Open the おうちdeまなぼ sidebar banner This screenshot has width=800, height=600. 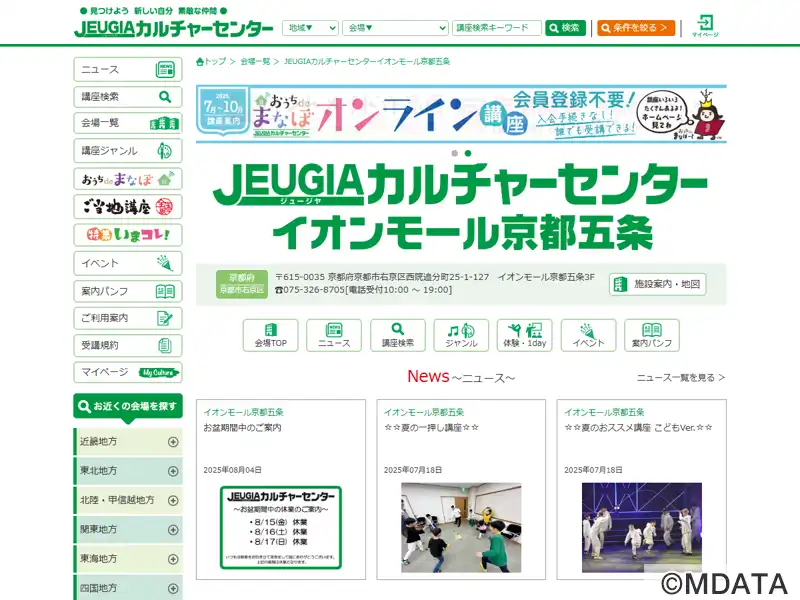pos(128,179)
